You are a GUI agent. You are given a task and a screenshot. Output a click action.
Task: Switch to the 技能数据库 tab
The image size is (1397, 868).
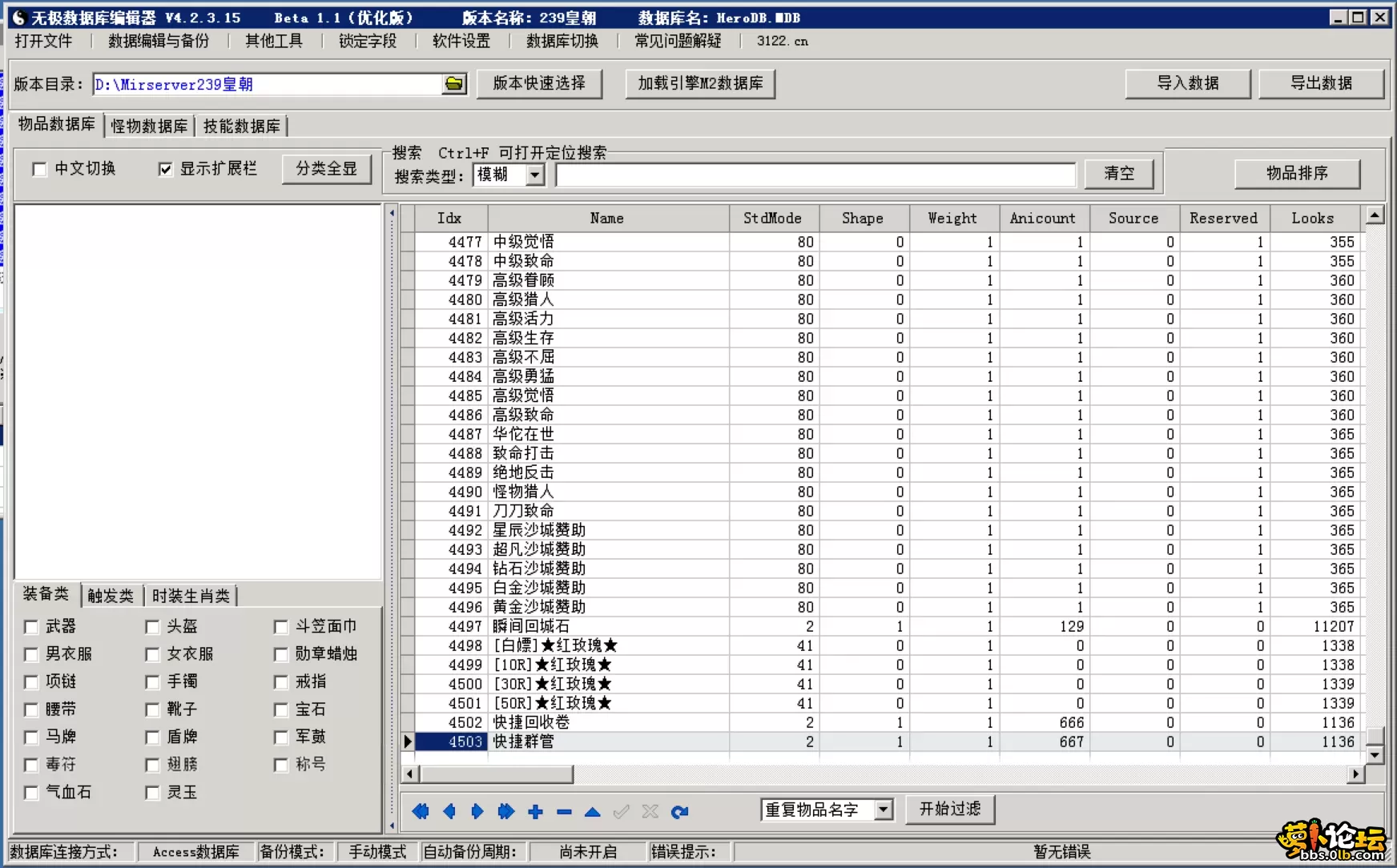(x=242, y=127)
